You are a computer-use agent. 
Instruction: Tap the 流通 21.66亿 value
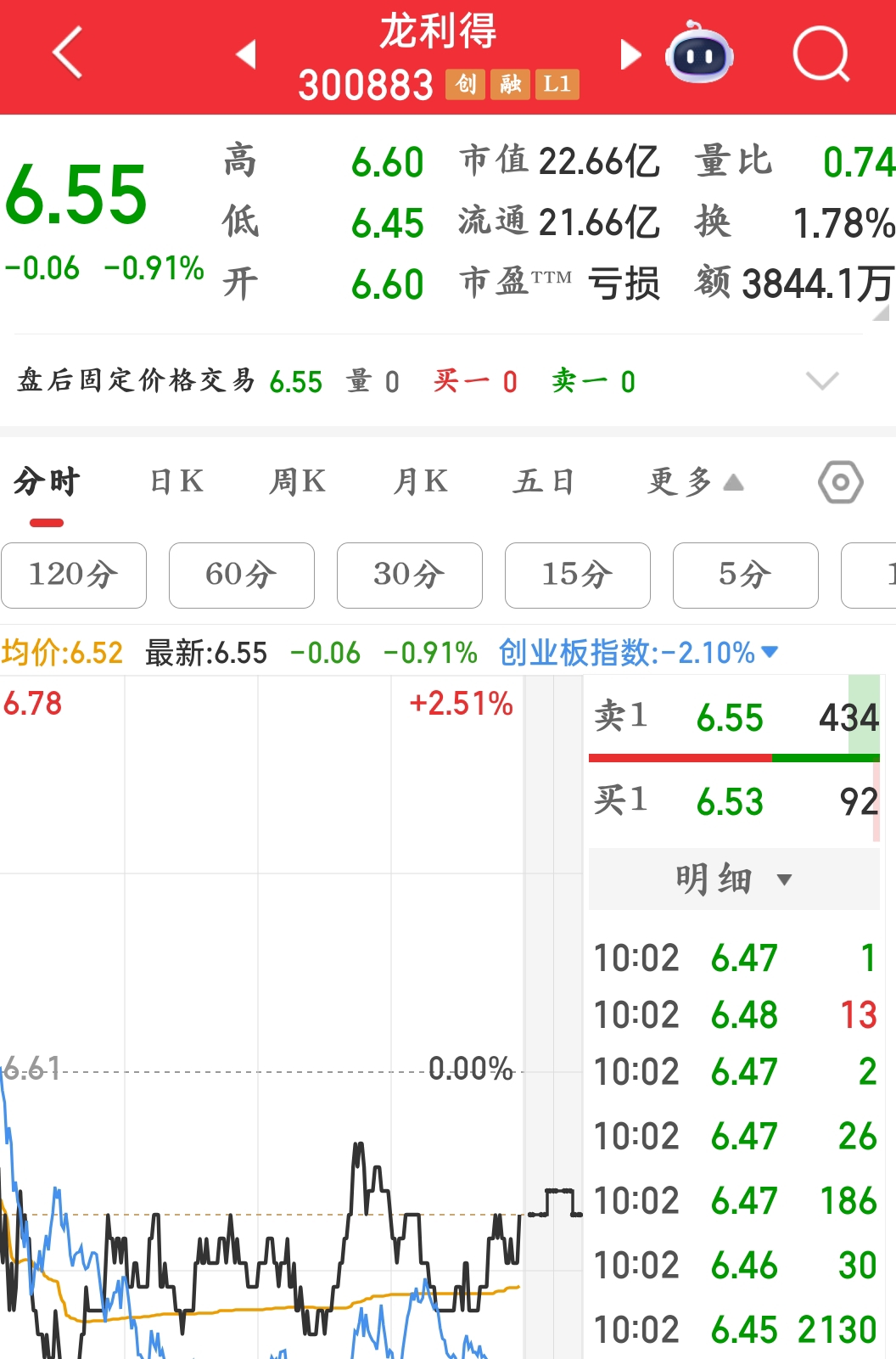(x=599, y=222)
